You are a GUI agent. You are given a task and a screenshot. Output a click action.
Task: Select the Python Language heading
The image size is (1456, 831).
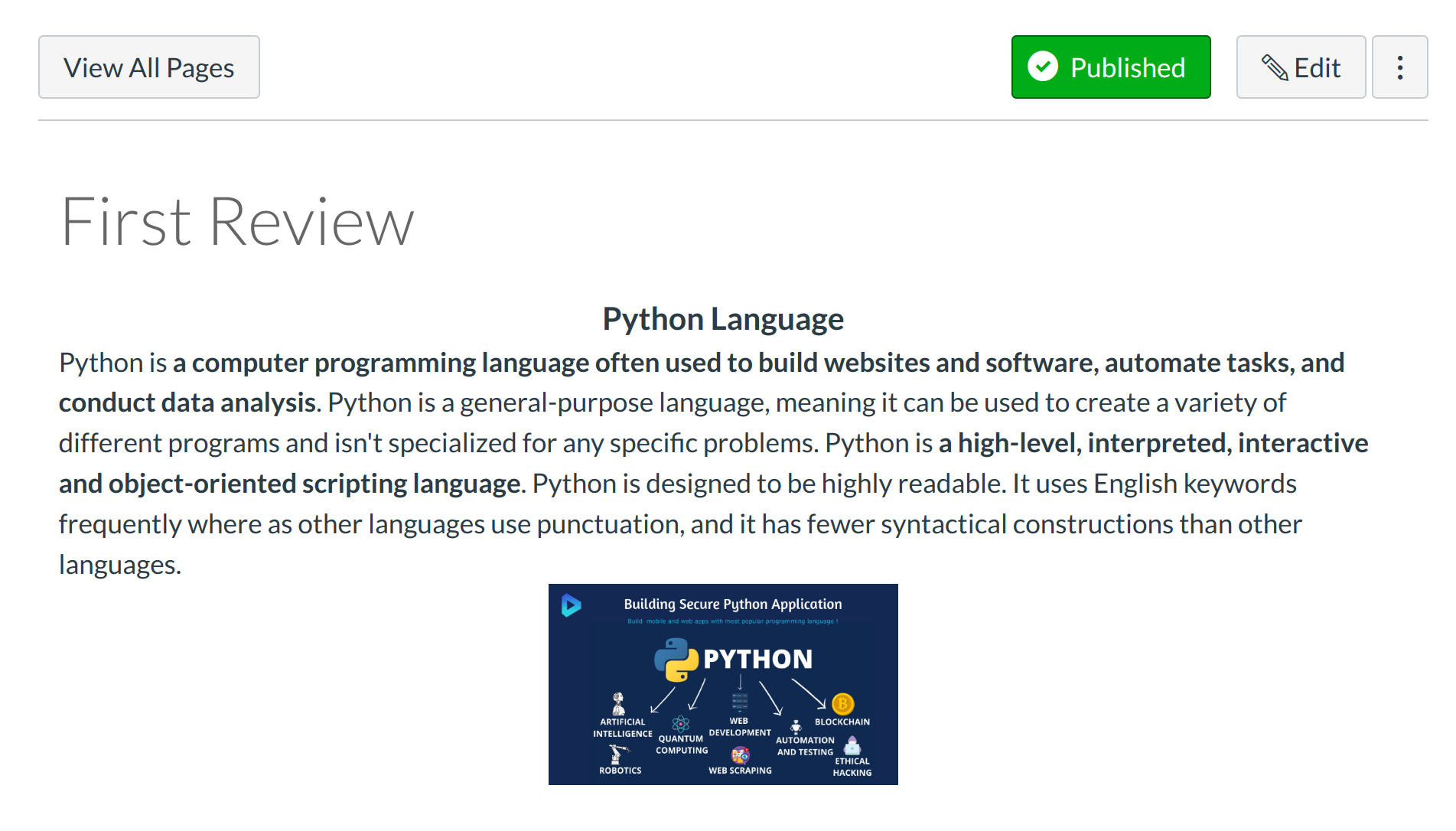click(x=723, y=319)
